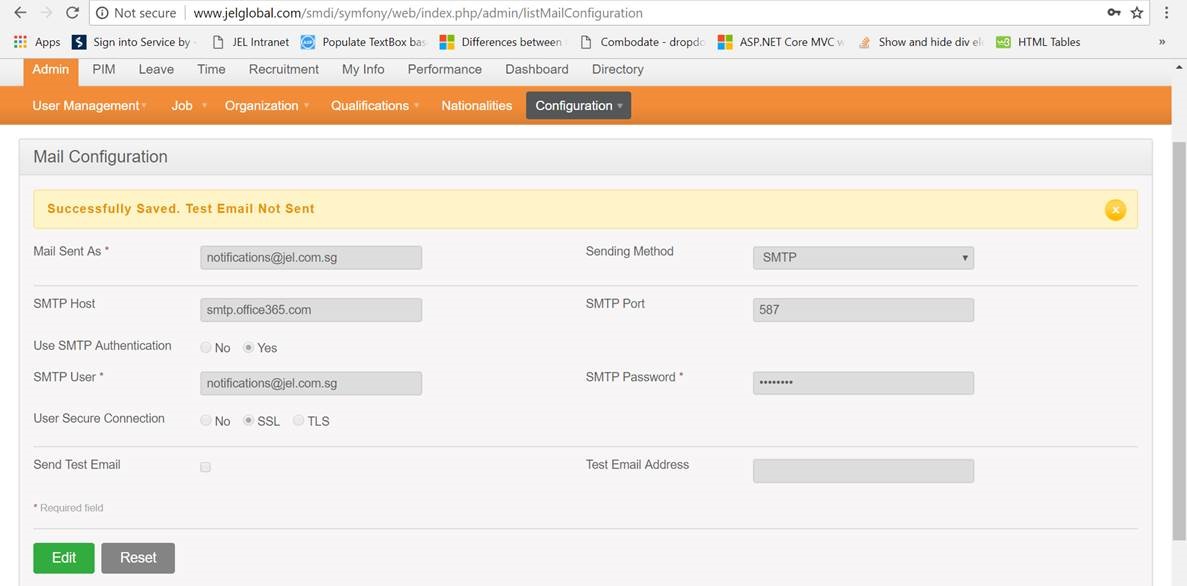Expand the Configuration menu
The height and width of the screenshot is (586, 1187).
click(578, 106)
